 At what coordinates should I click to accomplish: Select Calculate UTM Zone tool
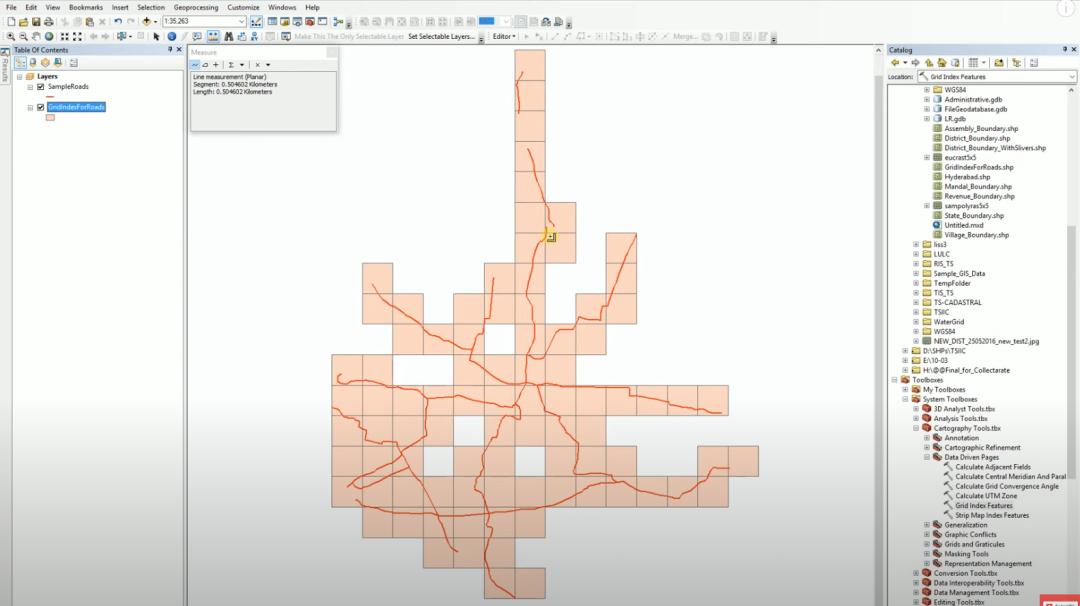pyautogui.click(x=986, y=496)
